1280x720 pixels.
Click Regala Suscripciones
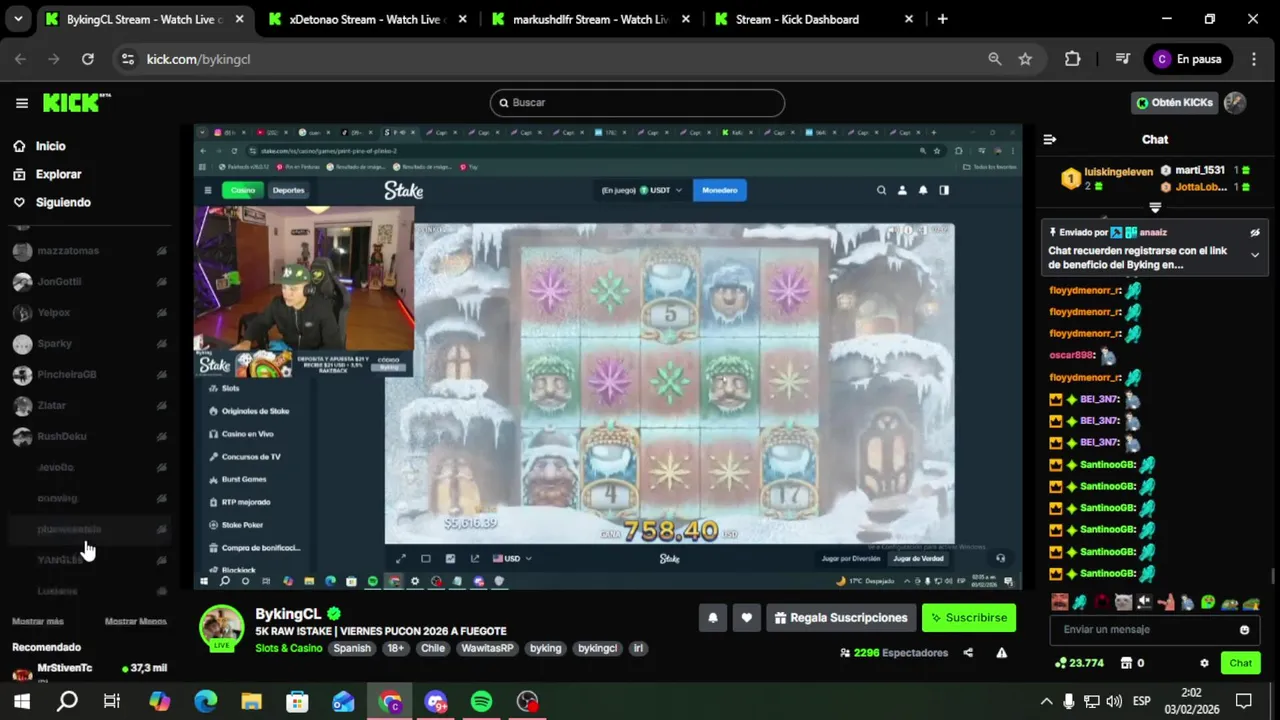point(841,618)
